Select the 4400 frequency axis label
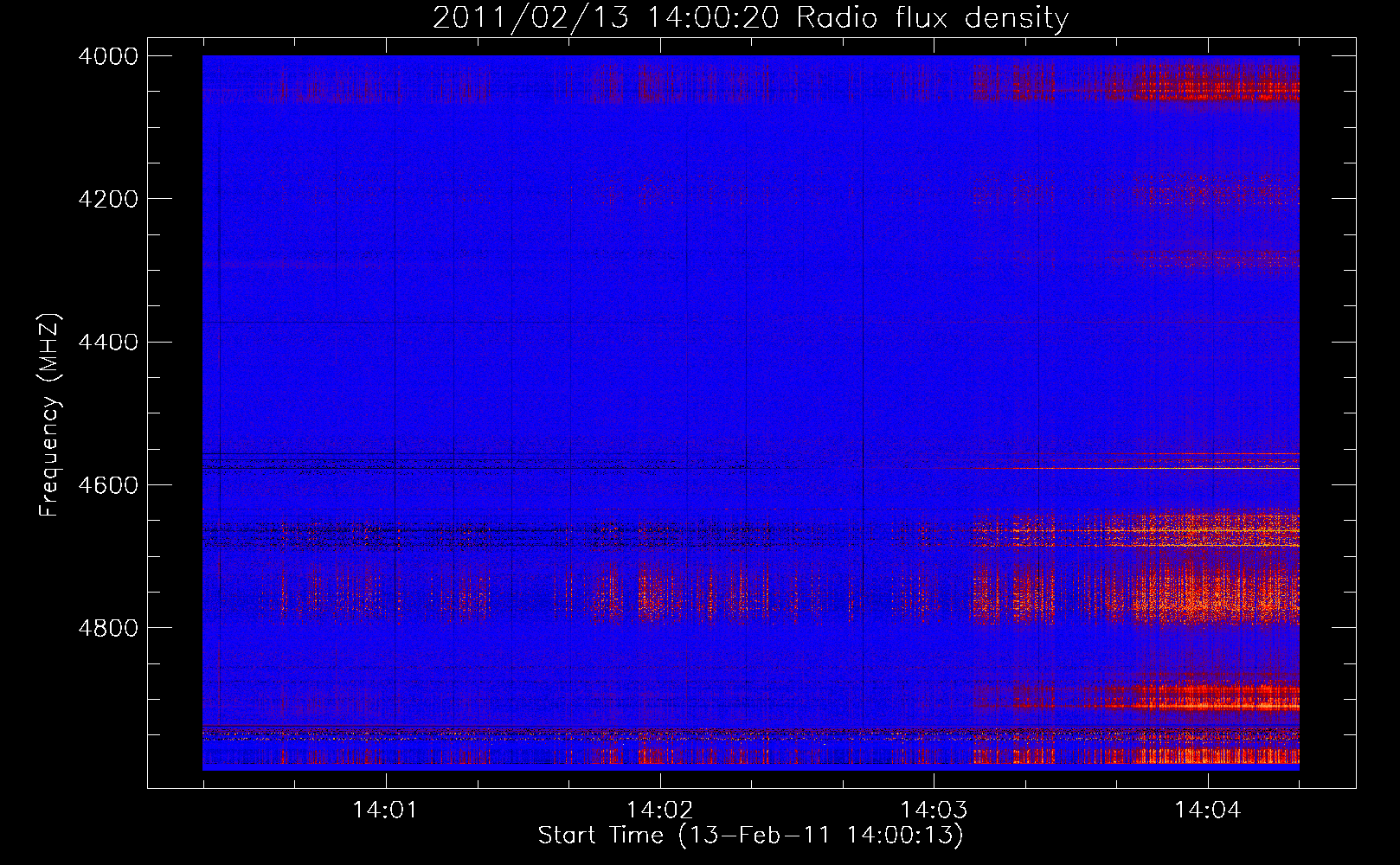The height and width of the screenshot is (865, 1400). tap(108, 343)
